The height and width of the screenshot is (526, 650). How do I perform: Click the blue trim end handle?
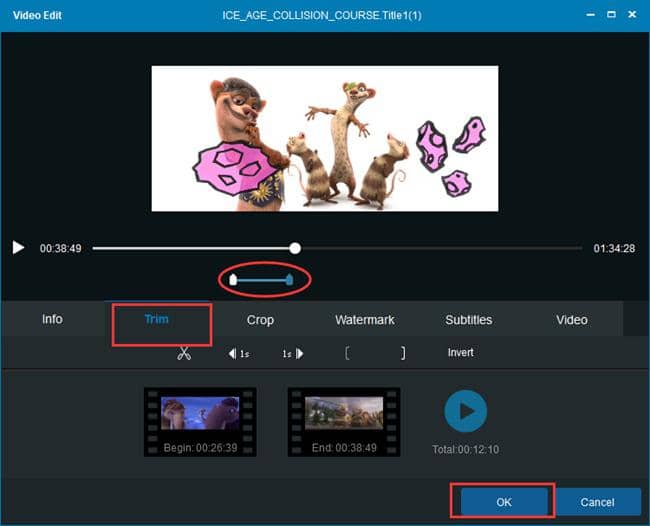tap(290, 280)
